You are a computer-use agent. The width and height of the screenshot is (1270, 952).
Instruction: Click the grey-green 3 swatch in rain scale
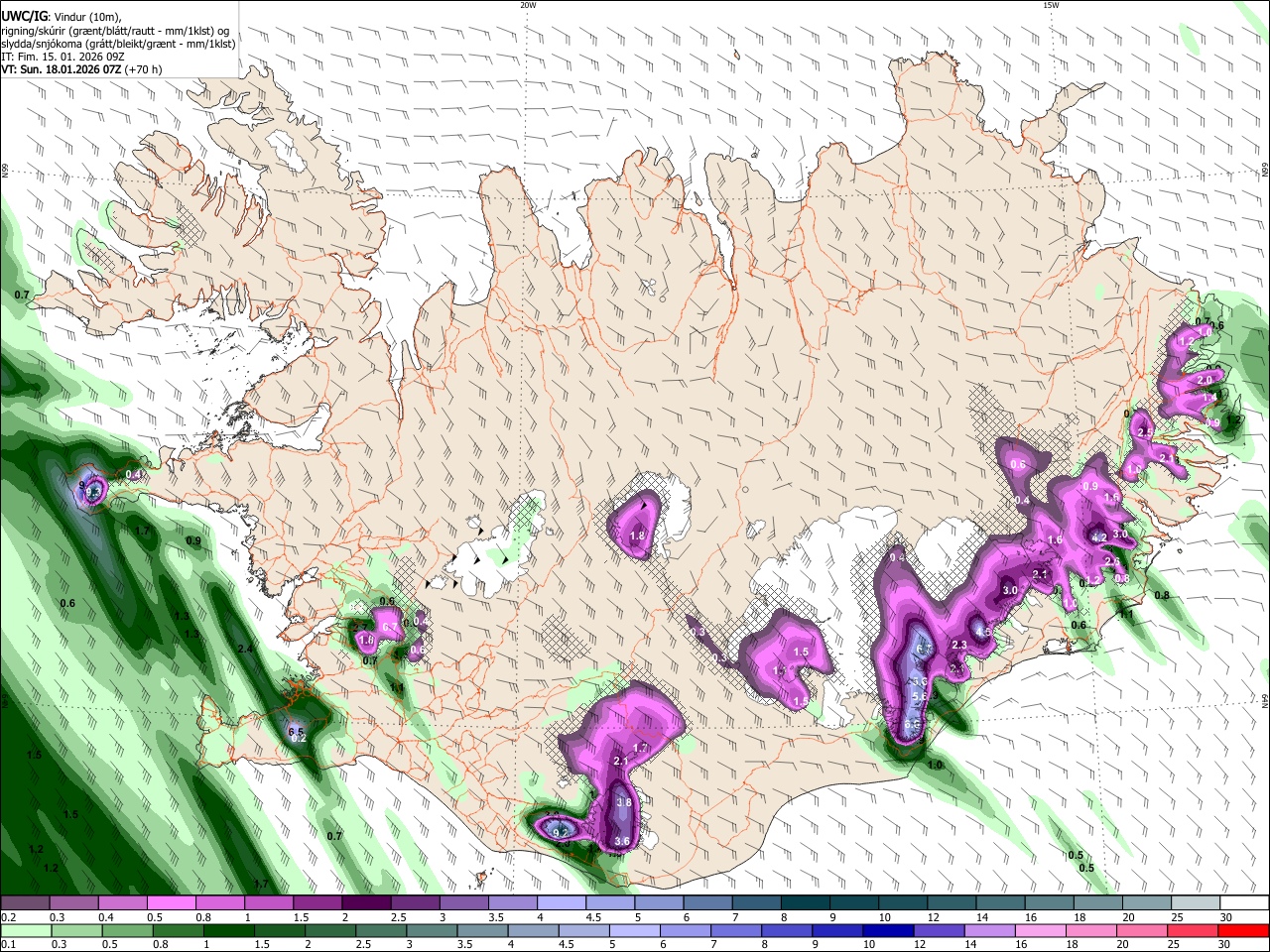point(432,930)
